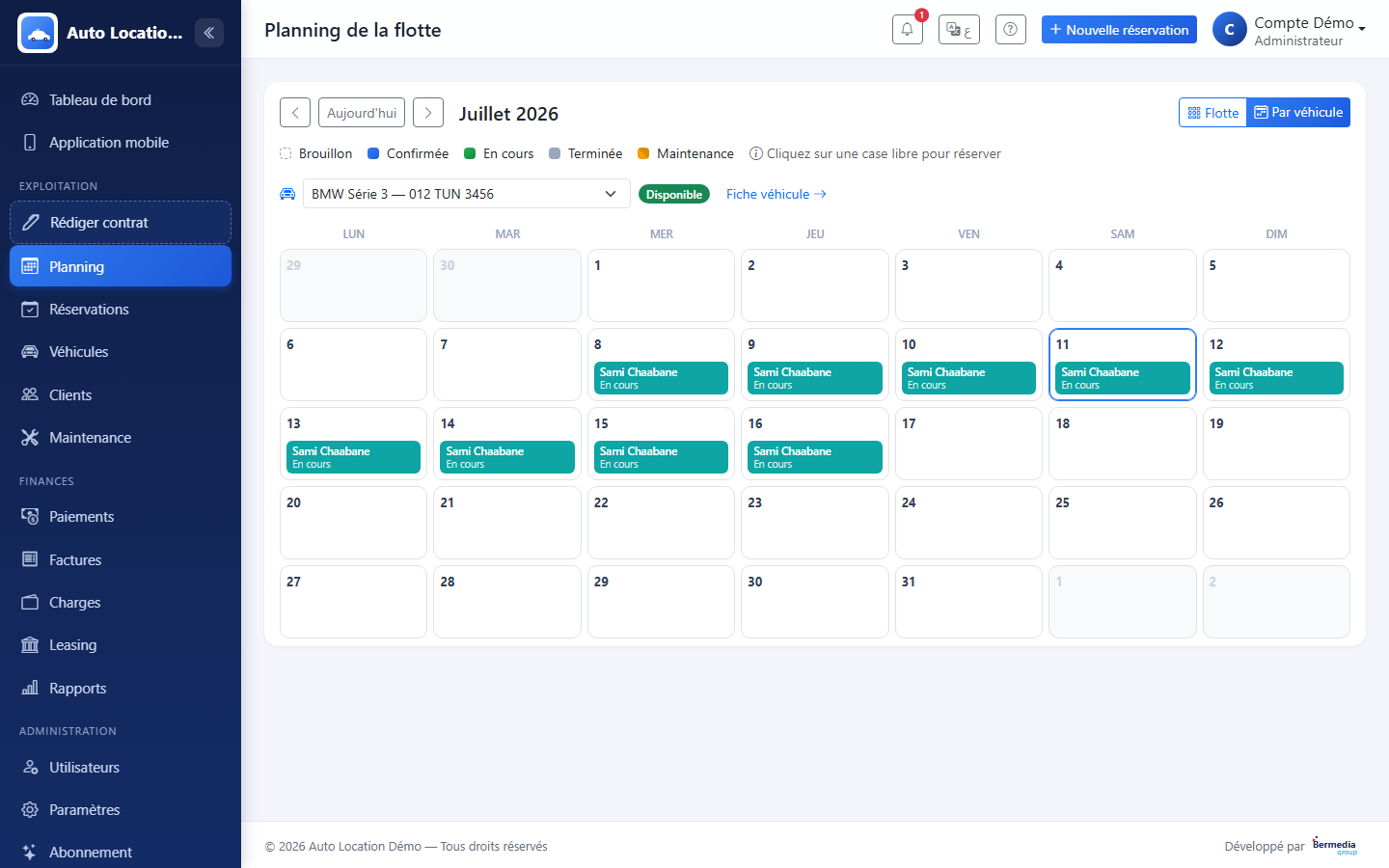
Task: Switch to Par véhicule view
Action: click(x=1298, y=112)
